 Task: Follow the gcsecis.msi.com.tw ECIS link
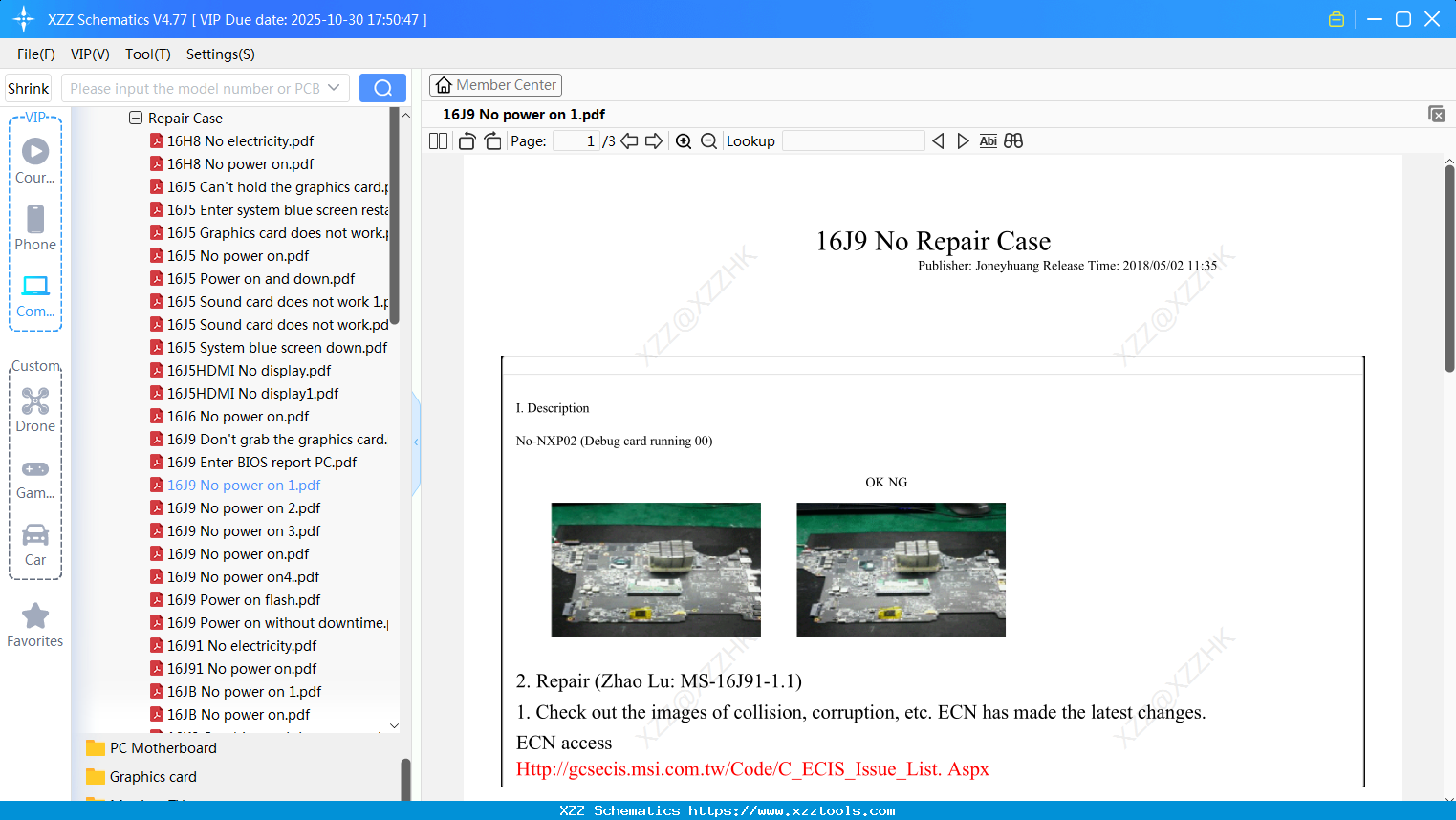click(752, 769)
